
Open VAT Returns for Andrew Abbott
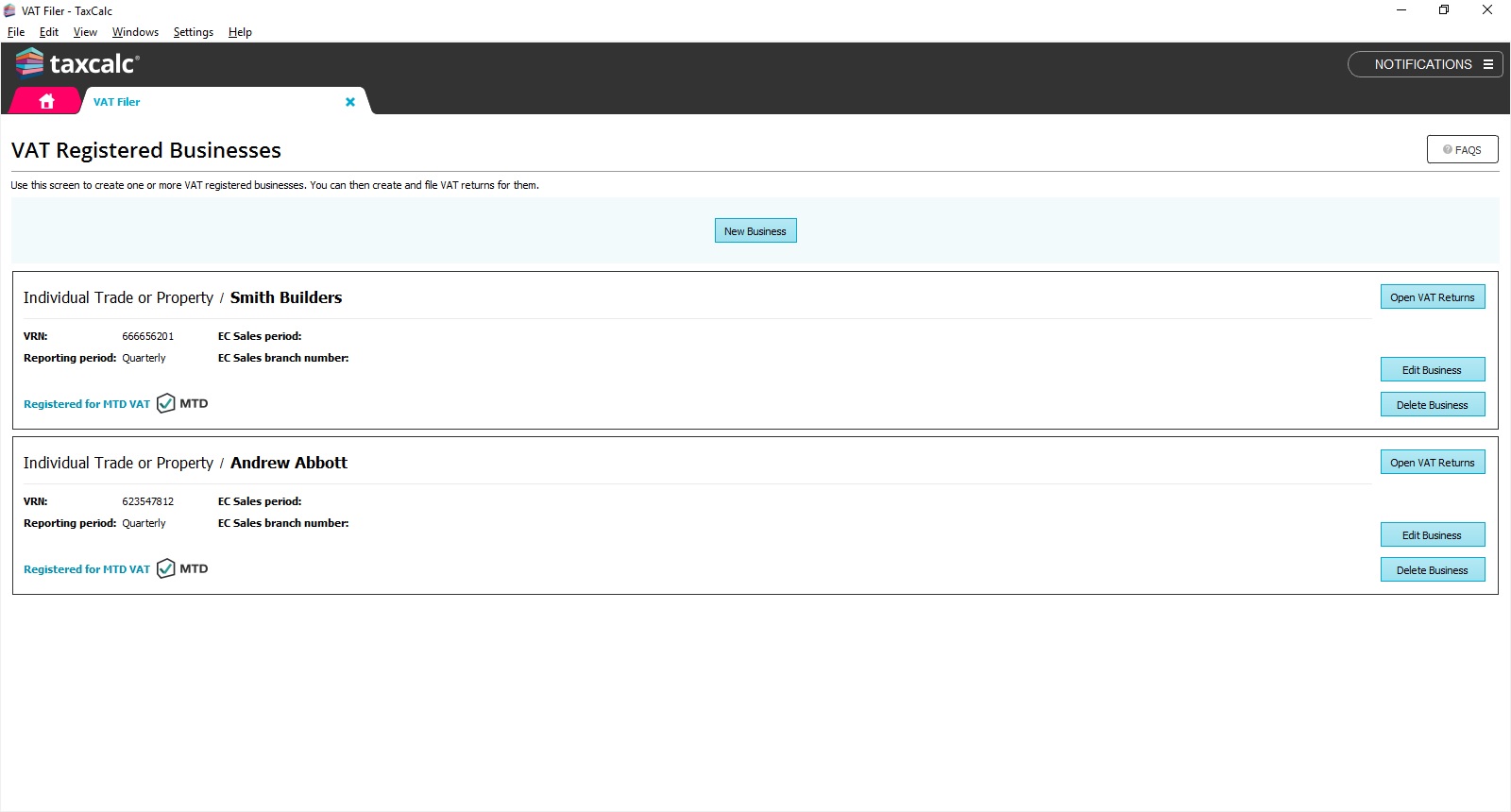coord(1432,463)
